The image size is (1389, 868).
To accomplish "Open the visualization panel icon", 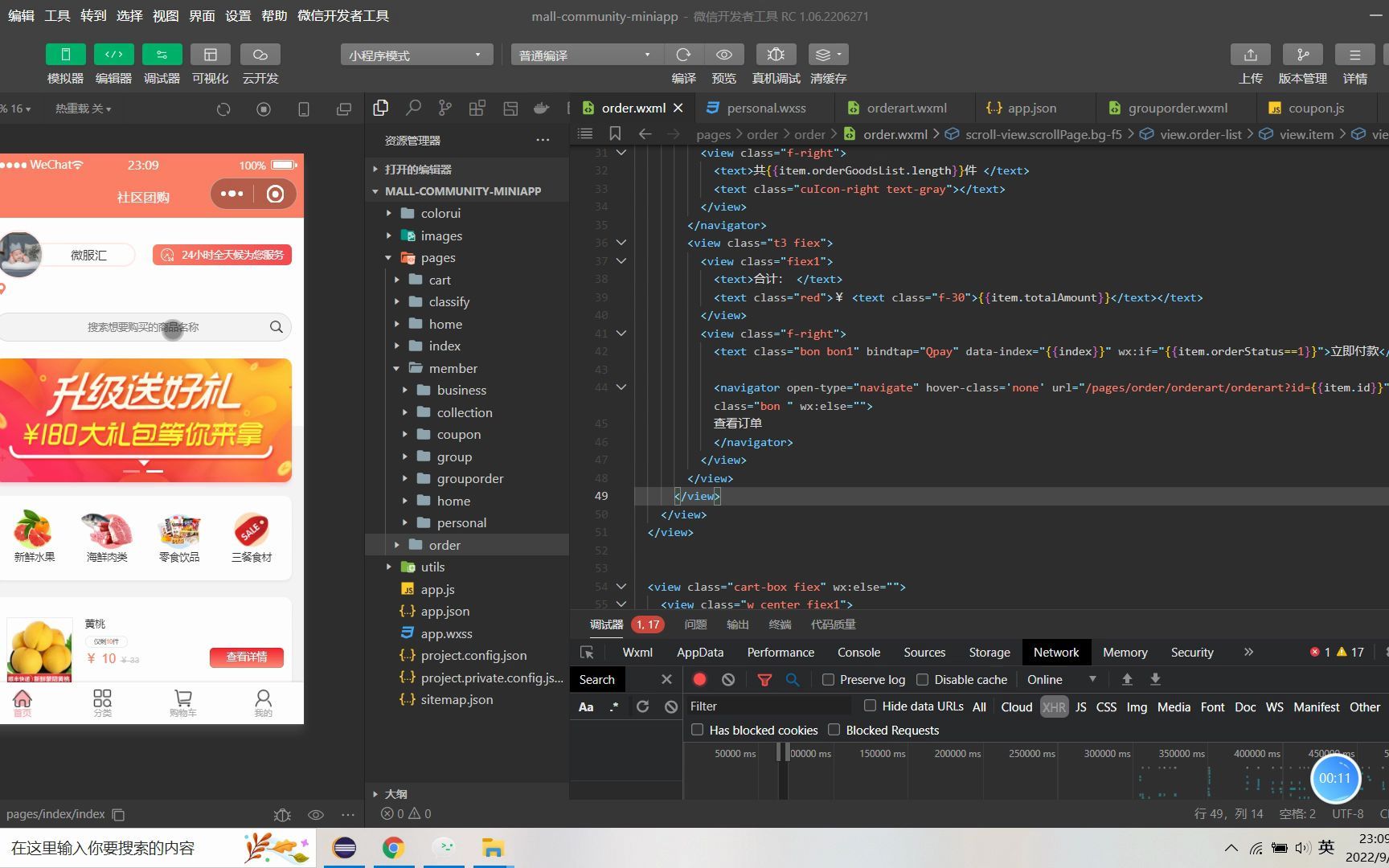I will [x=211, y=55].
